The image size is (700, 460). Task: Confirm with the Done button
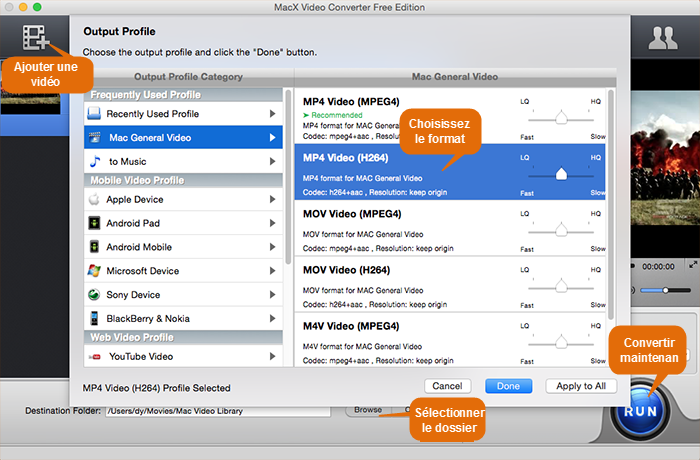[x=508, y=386]
